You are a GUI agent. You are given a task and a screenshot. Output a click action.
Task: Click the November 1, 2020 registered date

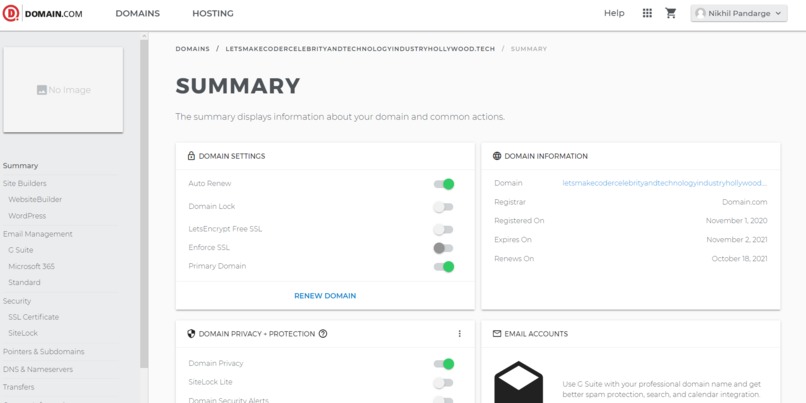pyautogui.click(x=737, y=221)
